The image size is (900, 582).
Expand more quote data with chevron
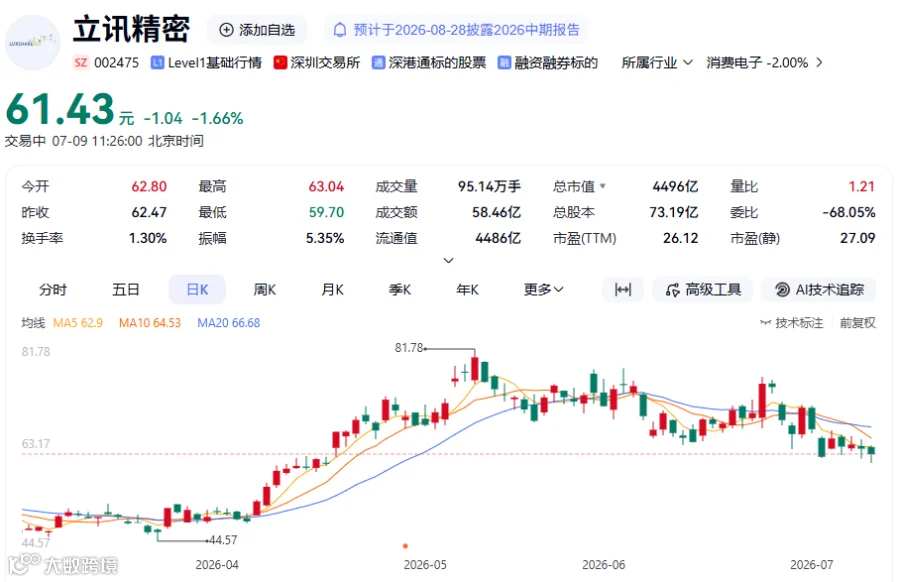pos(449,260)
